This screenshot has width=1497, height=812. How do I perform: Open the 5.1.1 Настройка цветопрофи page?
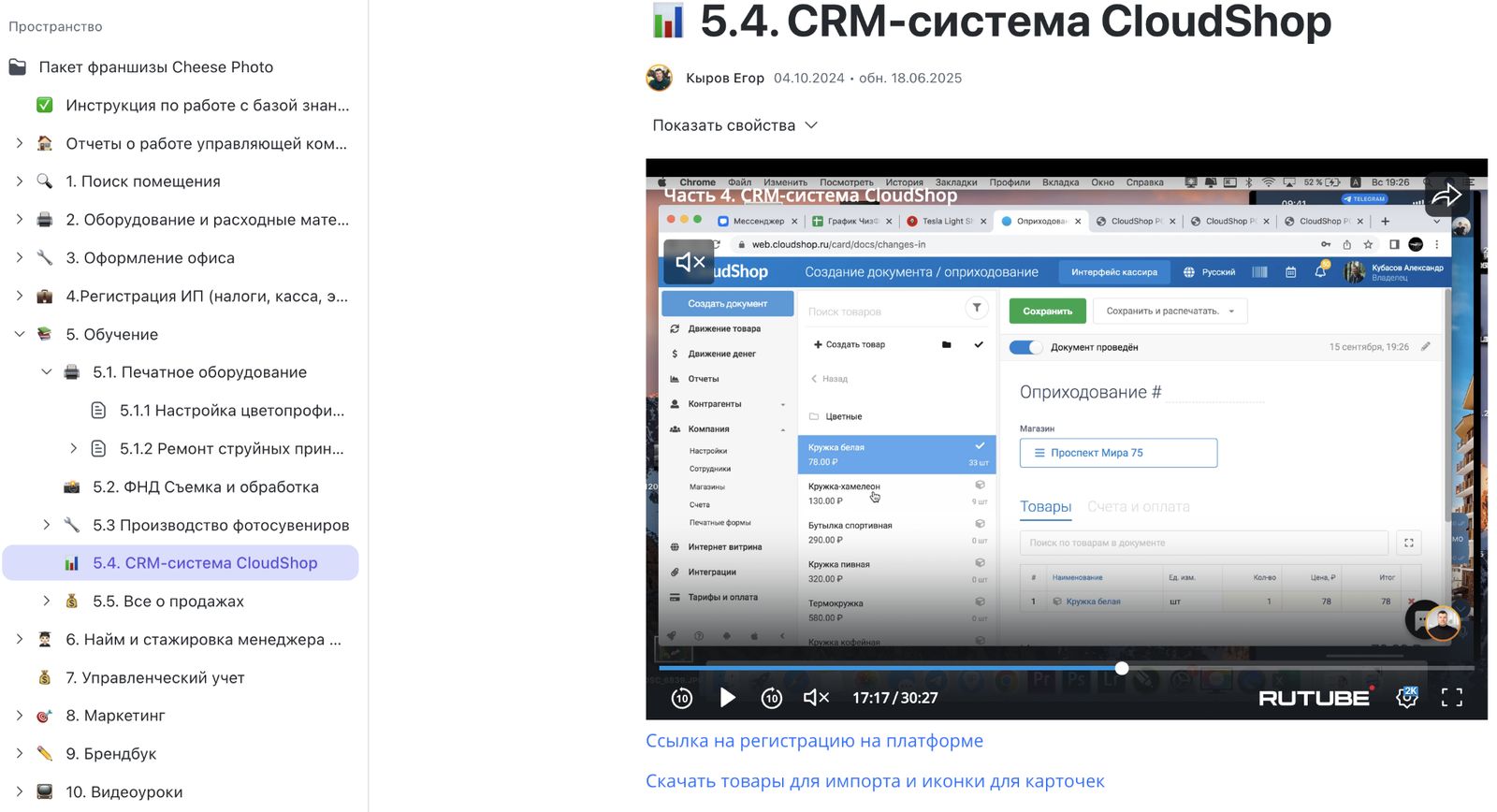coord(232,411)
